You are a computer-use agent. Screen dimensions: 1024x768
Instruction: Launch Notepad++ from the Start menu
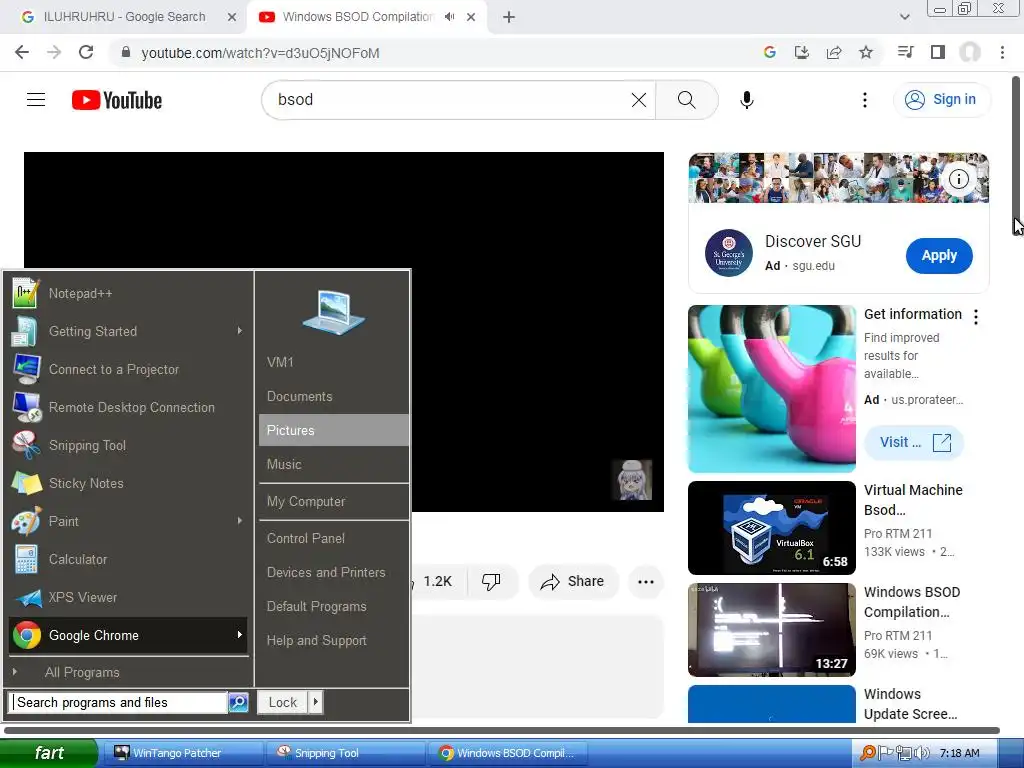pyautogui.click(x=128, y=293)
